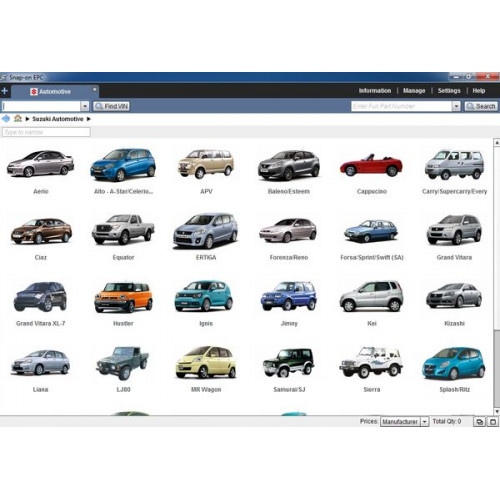
Task: Select the Baleno/Esteem car image
Action: click(x=288, y=165)
